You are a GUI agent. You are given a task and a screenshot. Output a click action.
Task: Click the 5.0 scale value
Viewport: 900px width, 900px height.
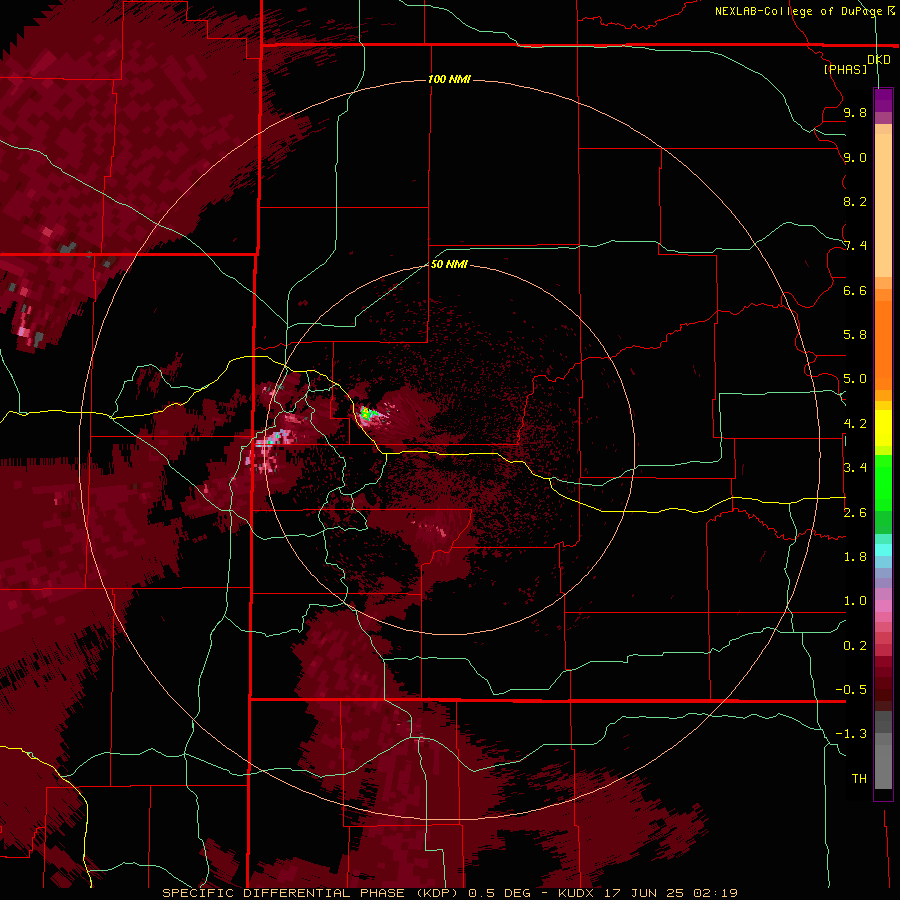pyautogui.click(x=855, y=379)
